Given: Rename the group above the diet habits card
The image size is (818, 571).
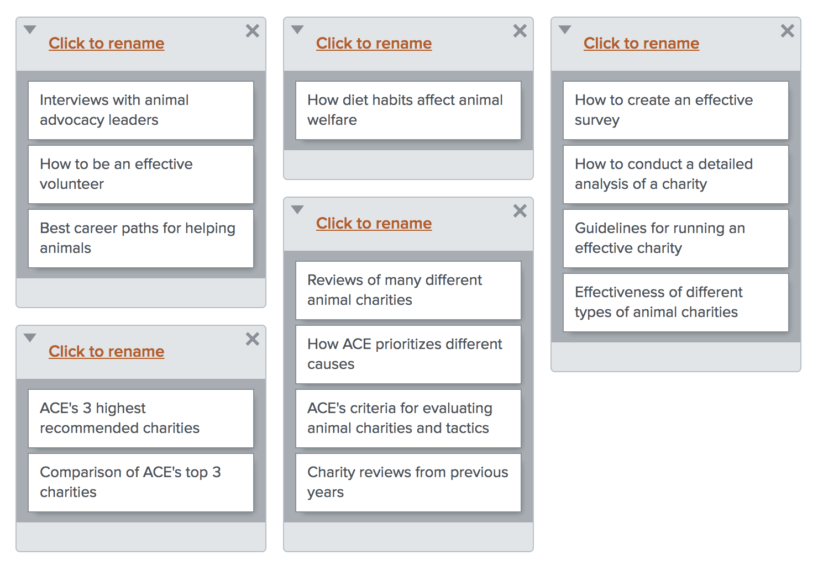Looking at the screenshot, I should (x=374, y=43).
